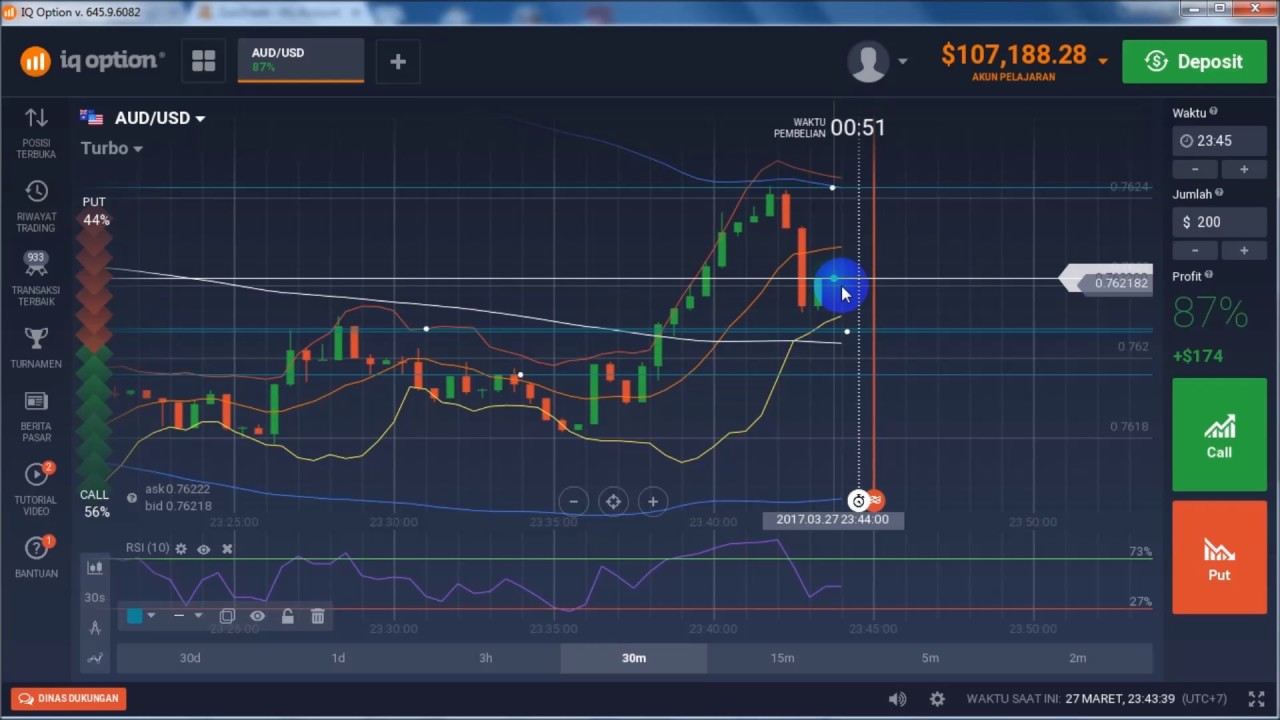Open Bantuan help section
This screenshot has height=720, width=1280.
click(36, 557)
